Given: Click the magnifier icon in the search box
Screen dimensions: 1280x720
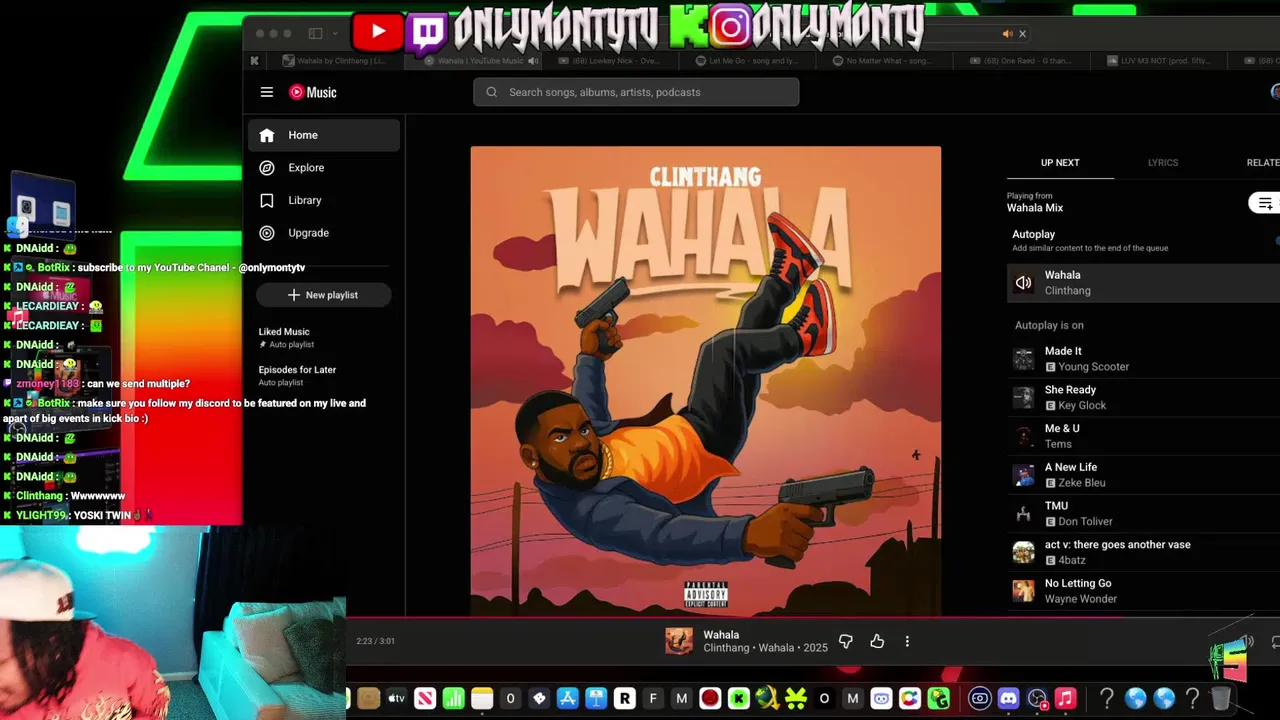Looking at the screenshot, I should point(491,92).
